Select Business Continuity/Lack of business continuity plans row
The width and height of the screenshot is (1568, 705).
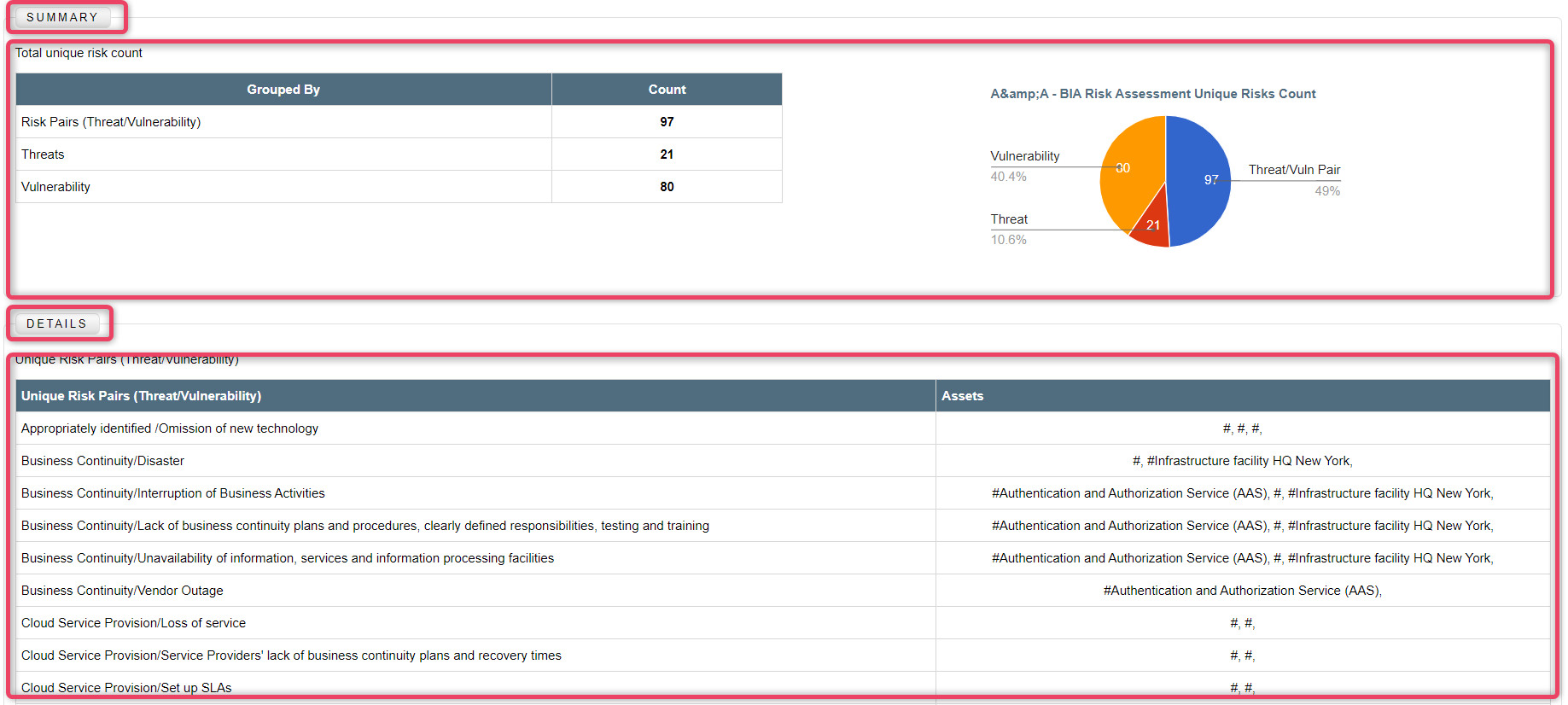(783, 526)
